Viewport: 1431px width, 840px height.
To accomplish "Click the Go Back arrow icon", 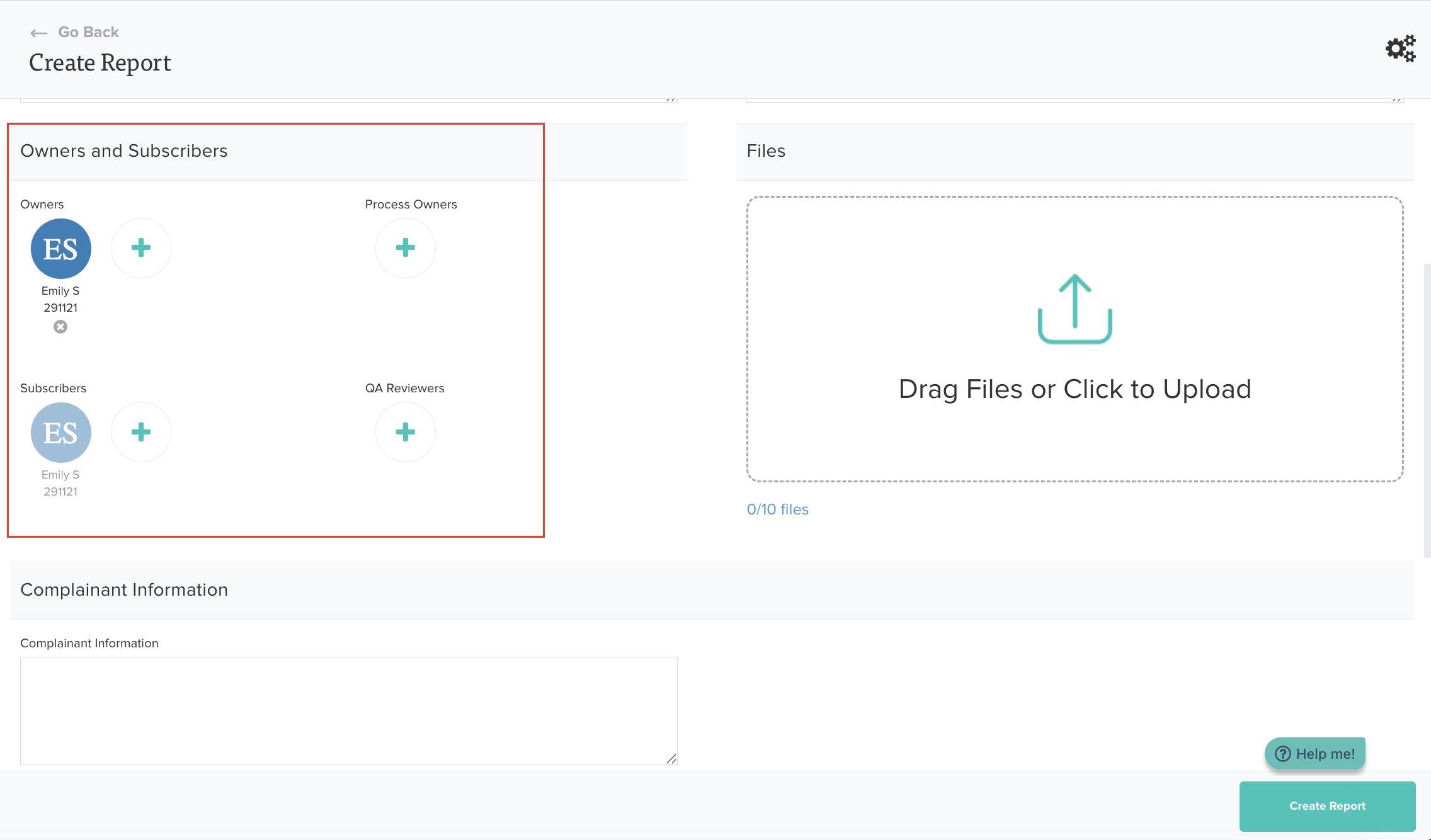I will (39, 33).
